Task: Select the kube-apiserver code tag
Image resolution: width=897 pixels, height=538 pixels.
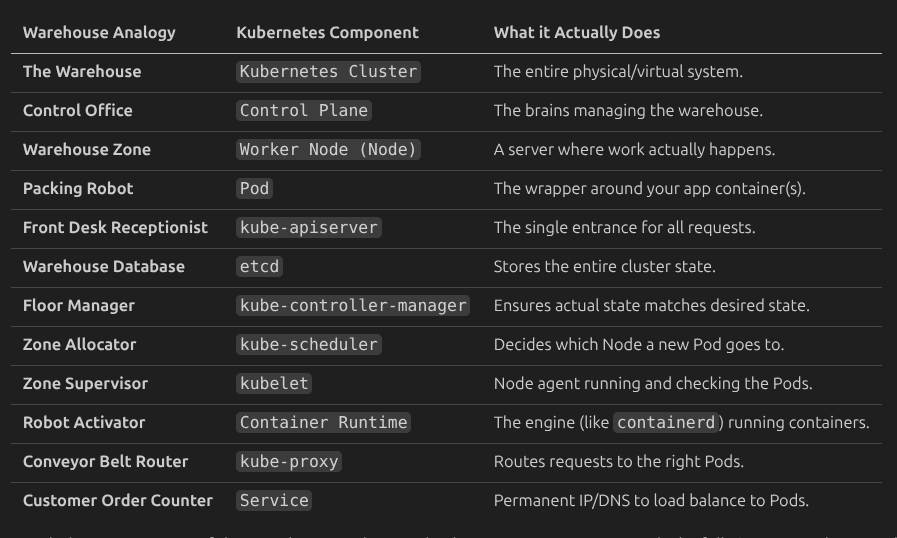Action: (309, 228)
